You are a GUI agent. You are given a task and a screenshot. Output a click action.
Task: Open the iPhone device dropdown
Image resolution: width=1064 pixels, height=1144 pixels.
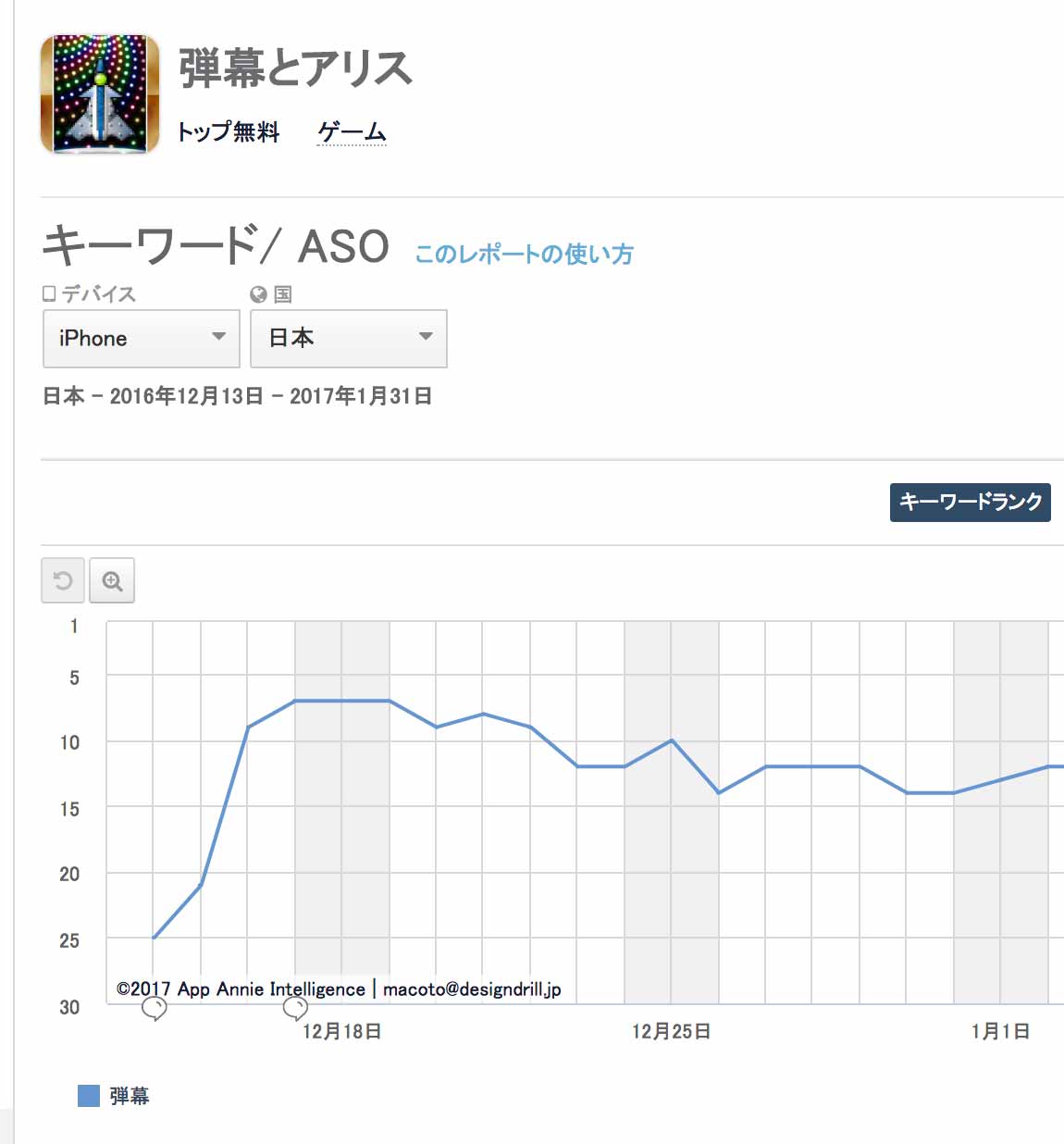[x=142, y=339]
